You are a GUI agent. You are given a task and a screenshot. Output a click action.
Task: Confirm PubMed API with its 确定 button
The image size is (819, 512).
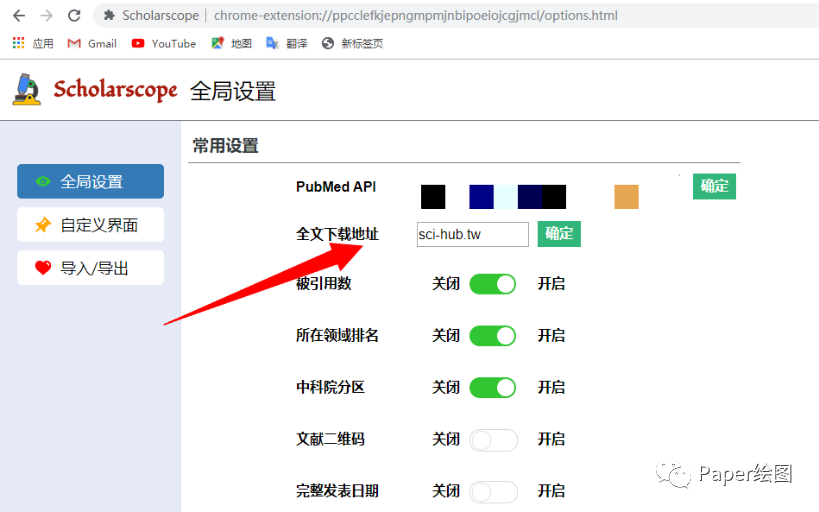point(714,186)
